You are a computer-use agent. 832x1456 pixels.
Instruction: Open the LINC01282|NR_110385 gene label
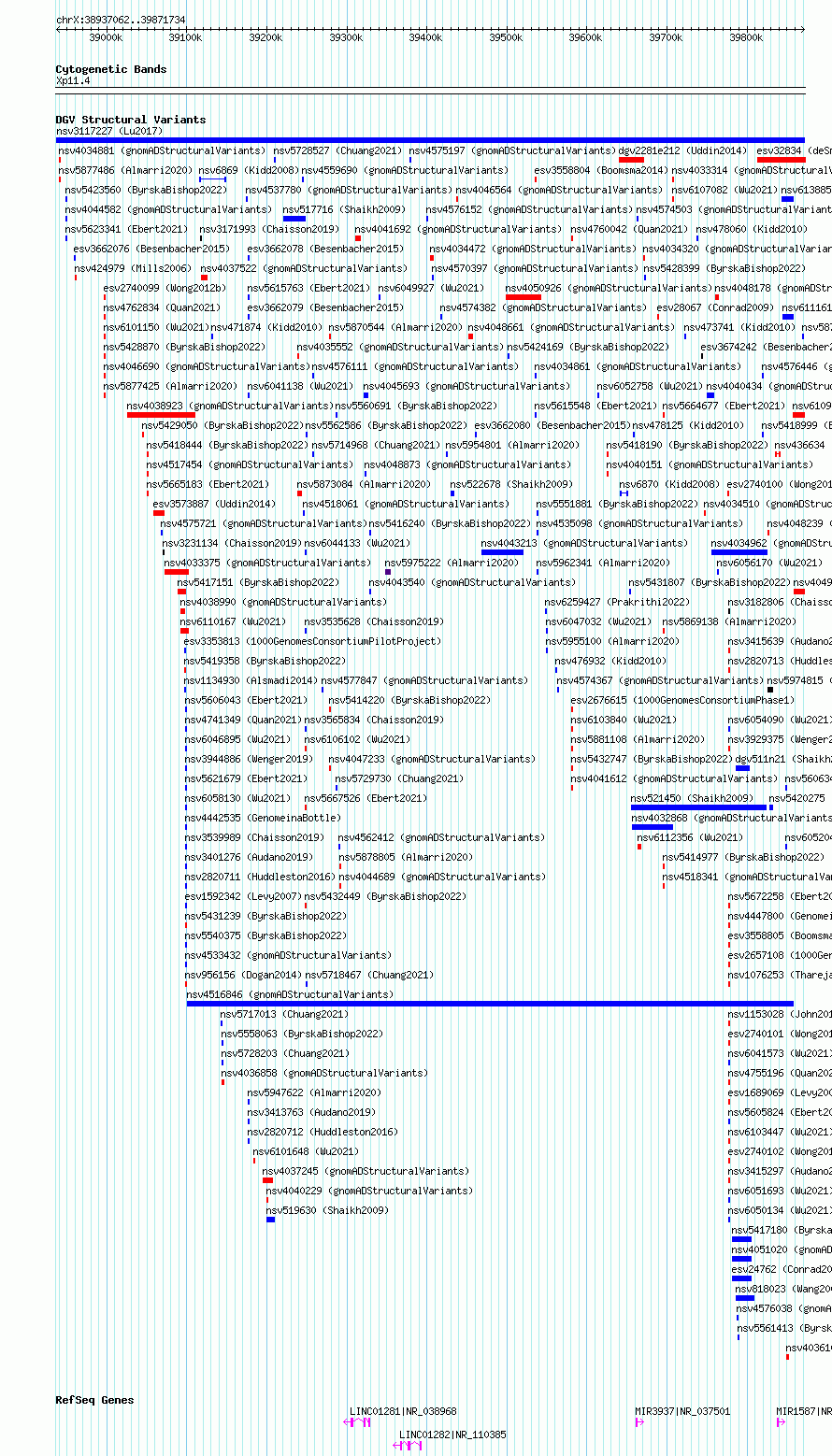point(452,1435)
